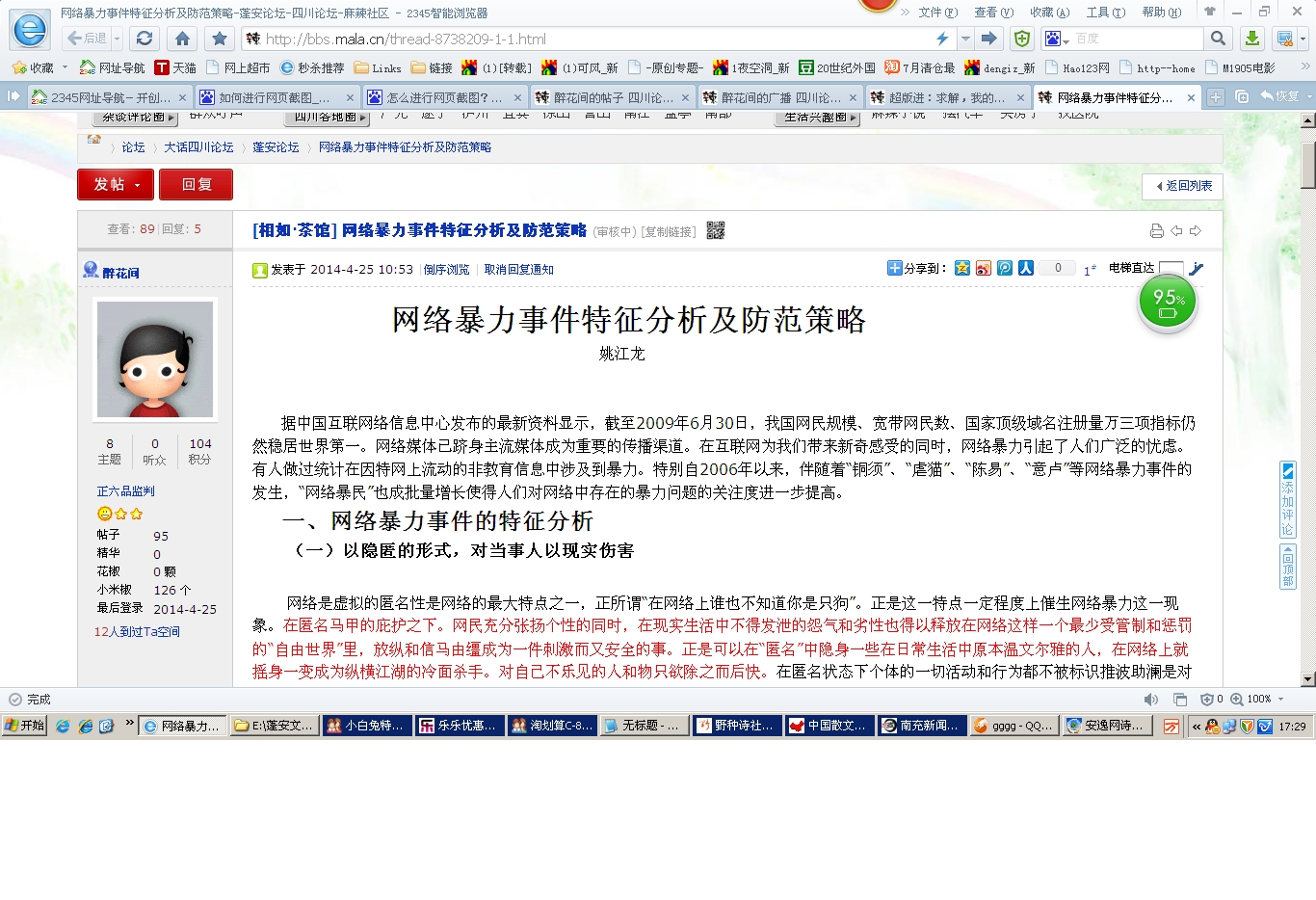Viewport: 1316px width, 900px height.
Task: Click inside the address bar
Action: point(578,40)
